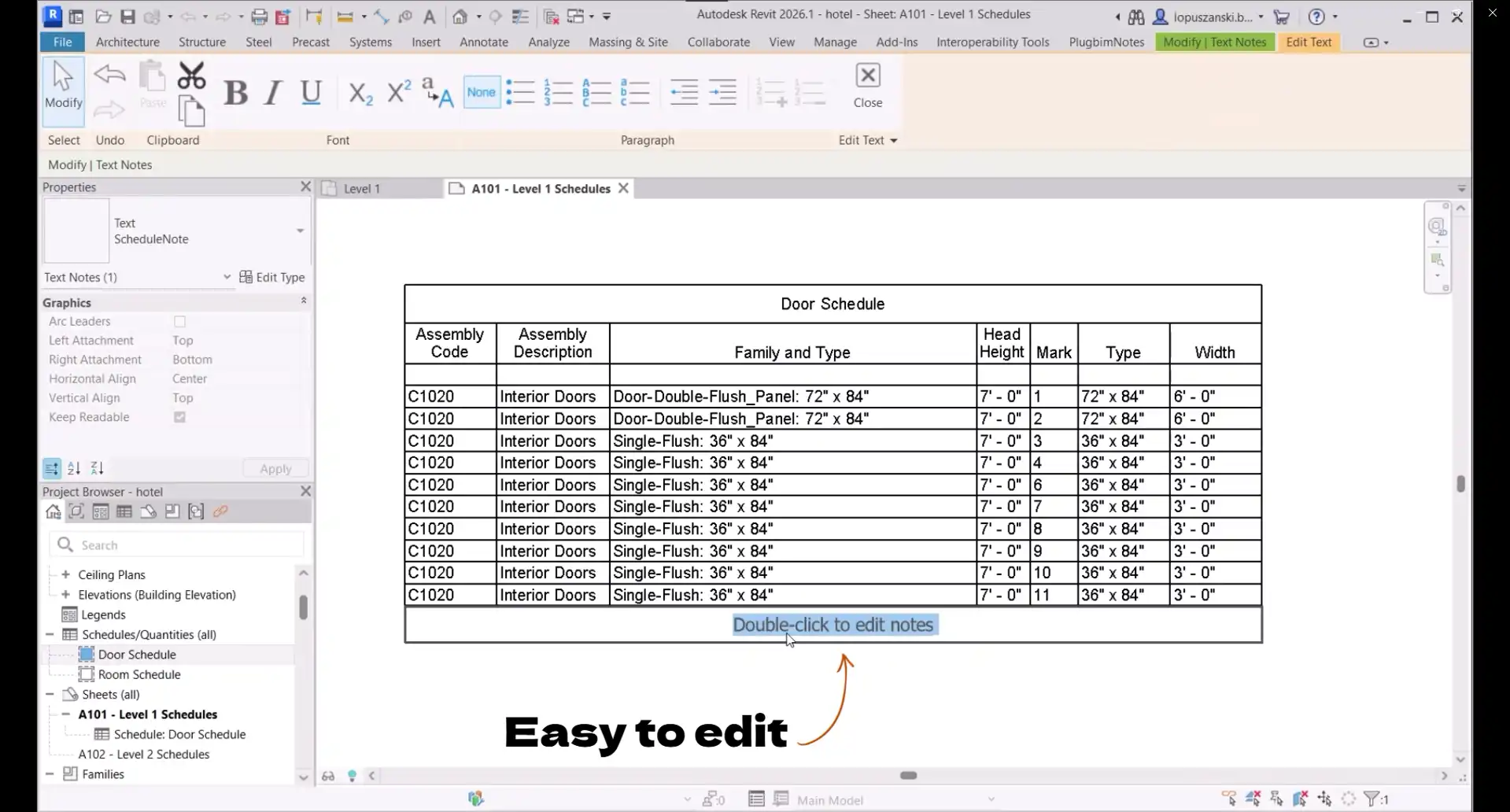This screenshot has height=812, width=1510.
Task: Select Room Schedule in Project Browser
Action: click(139, 674)
